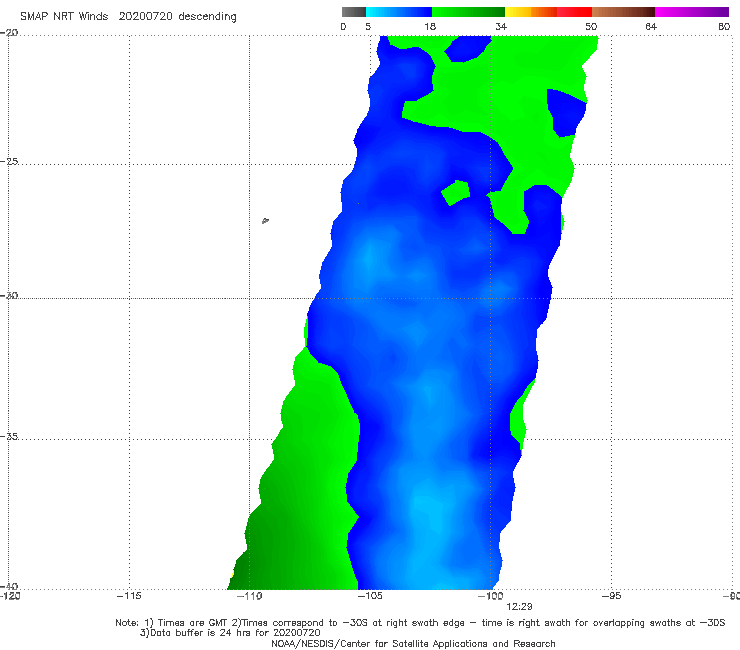
Task: Click the green segment of the color bar
Action: [468, 12]
